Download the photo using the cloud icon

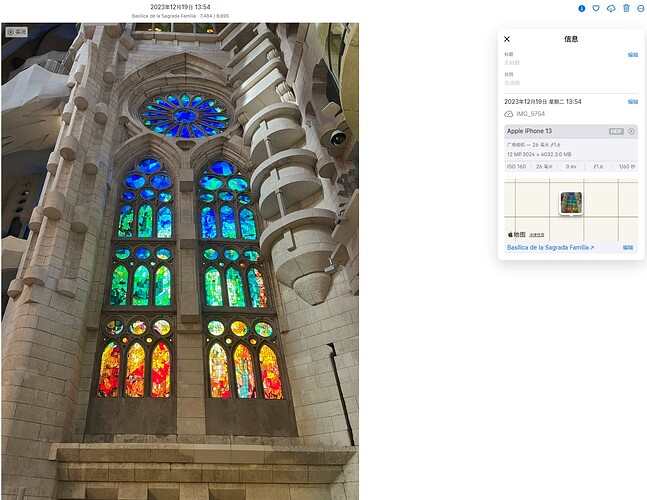(x=611, y=8)
